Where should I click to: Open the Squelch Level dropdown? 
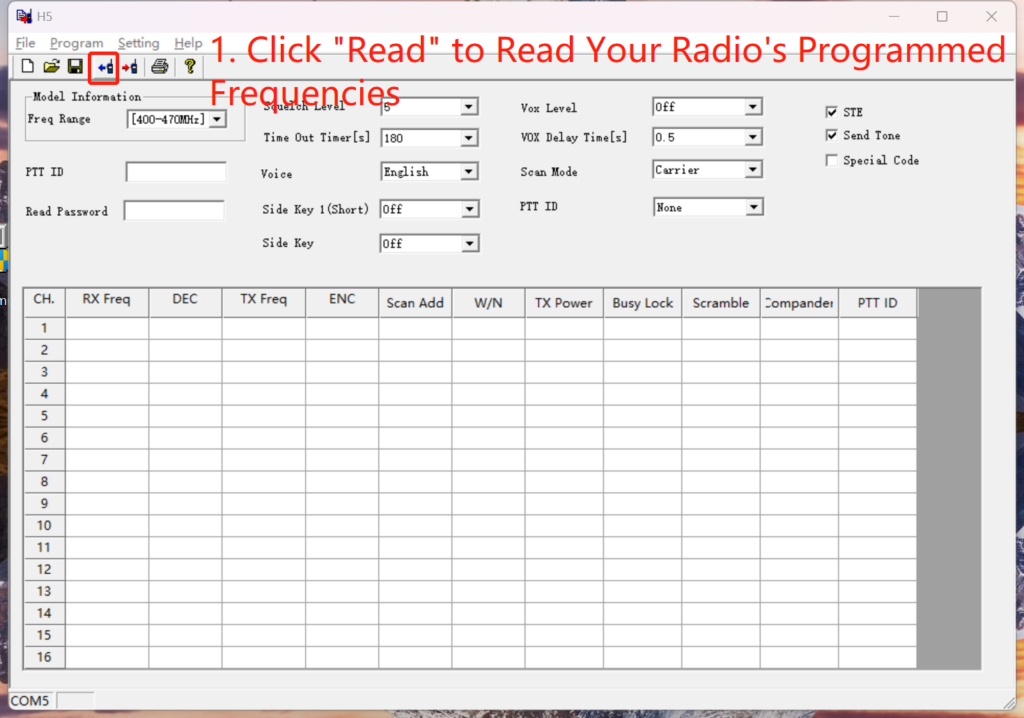click(x=468, y=106)
